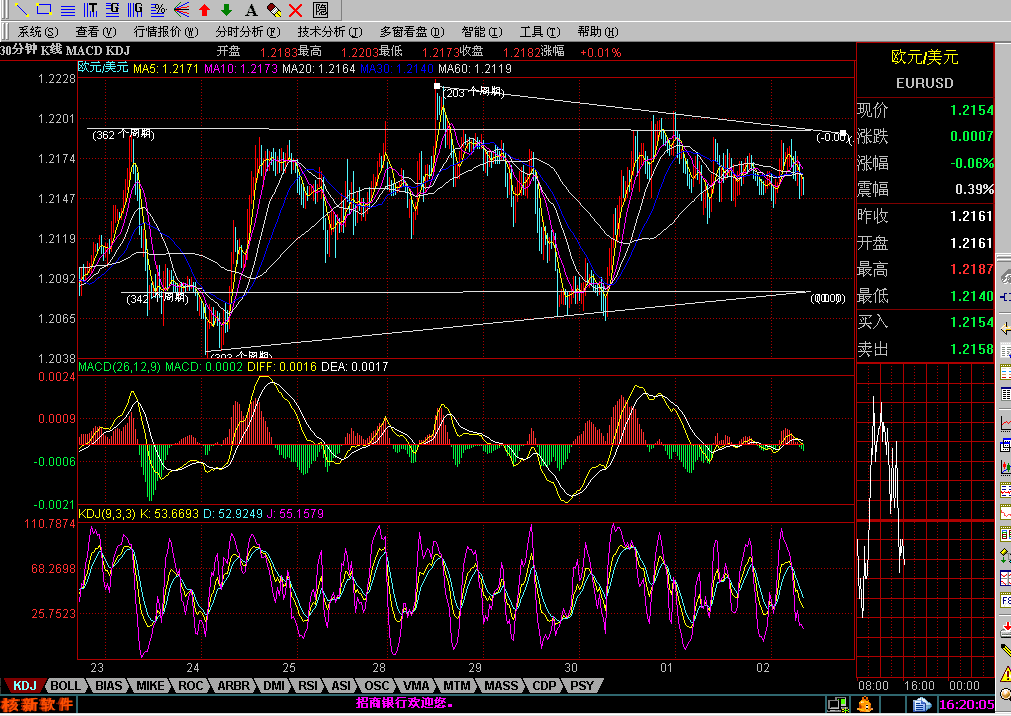Click the EURUSD symbol label

(x=924, y=83)
